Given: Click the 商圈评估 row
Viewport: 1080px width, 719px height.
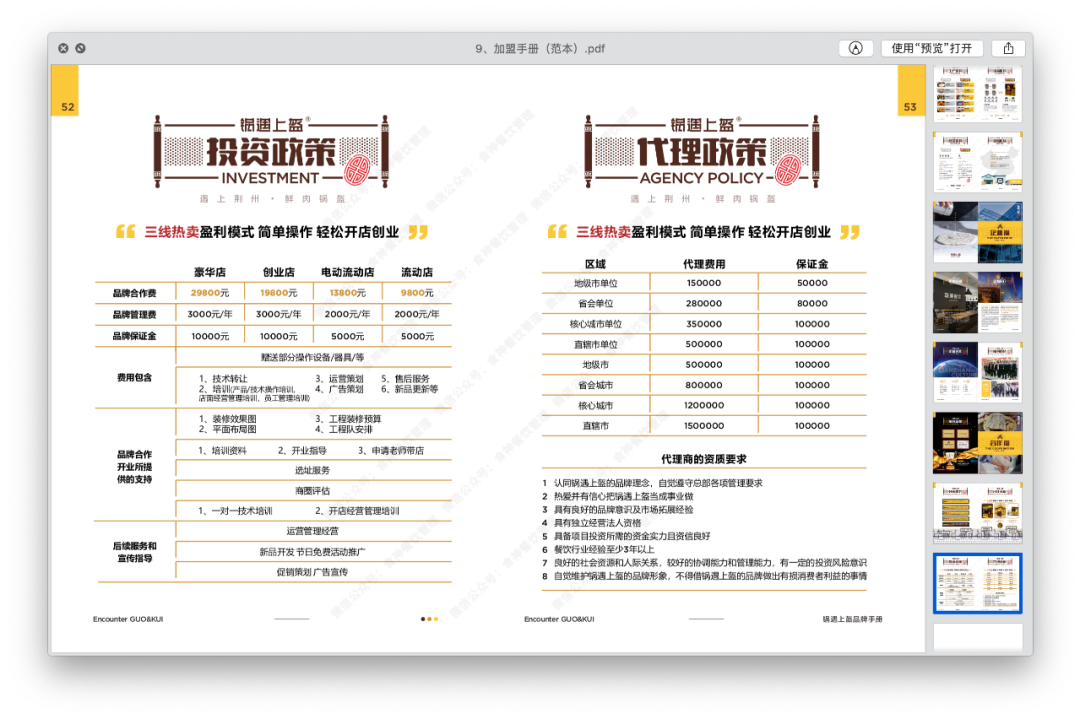Looking at the screenshot, I should [x=312, y=491].
